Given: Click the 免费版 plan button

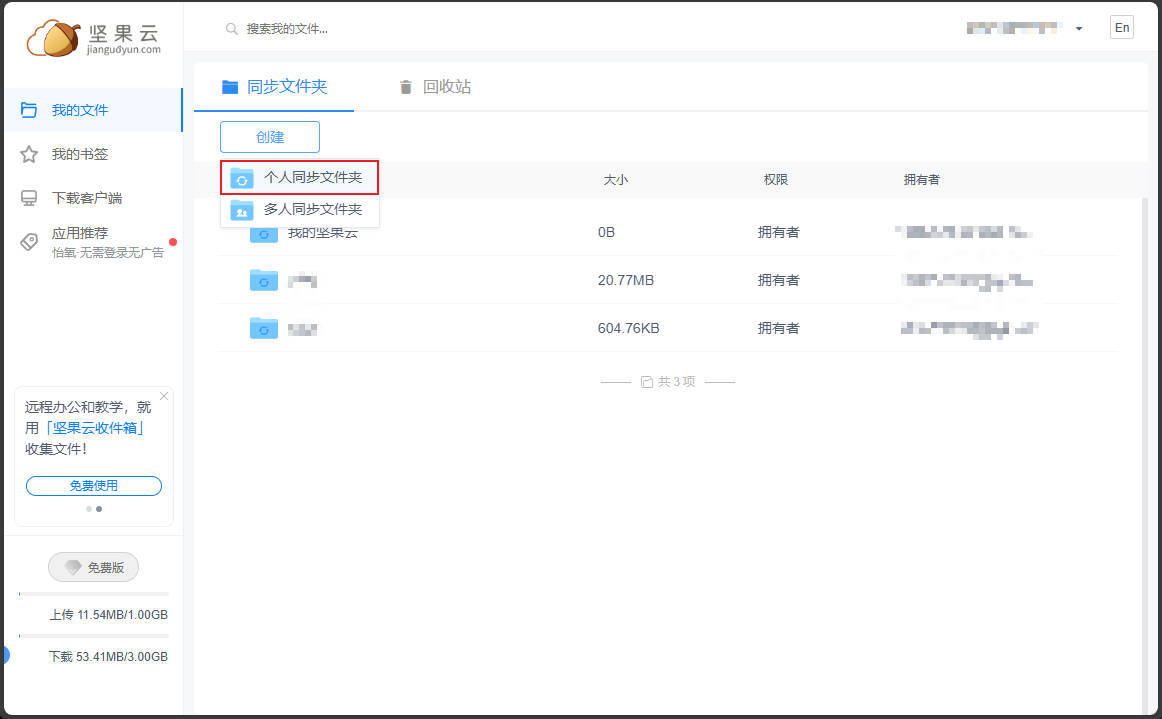Looking at the screenshot, I should click(x=93, y=567).
